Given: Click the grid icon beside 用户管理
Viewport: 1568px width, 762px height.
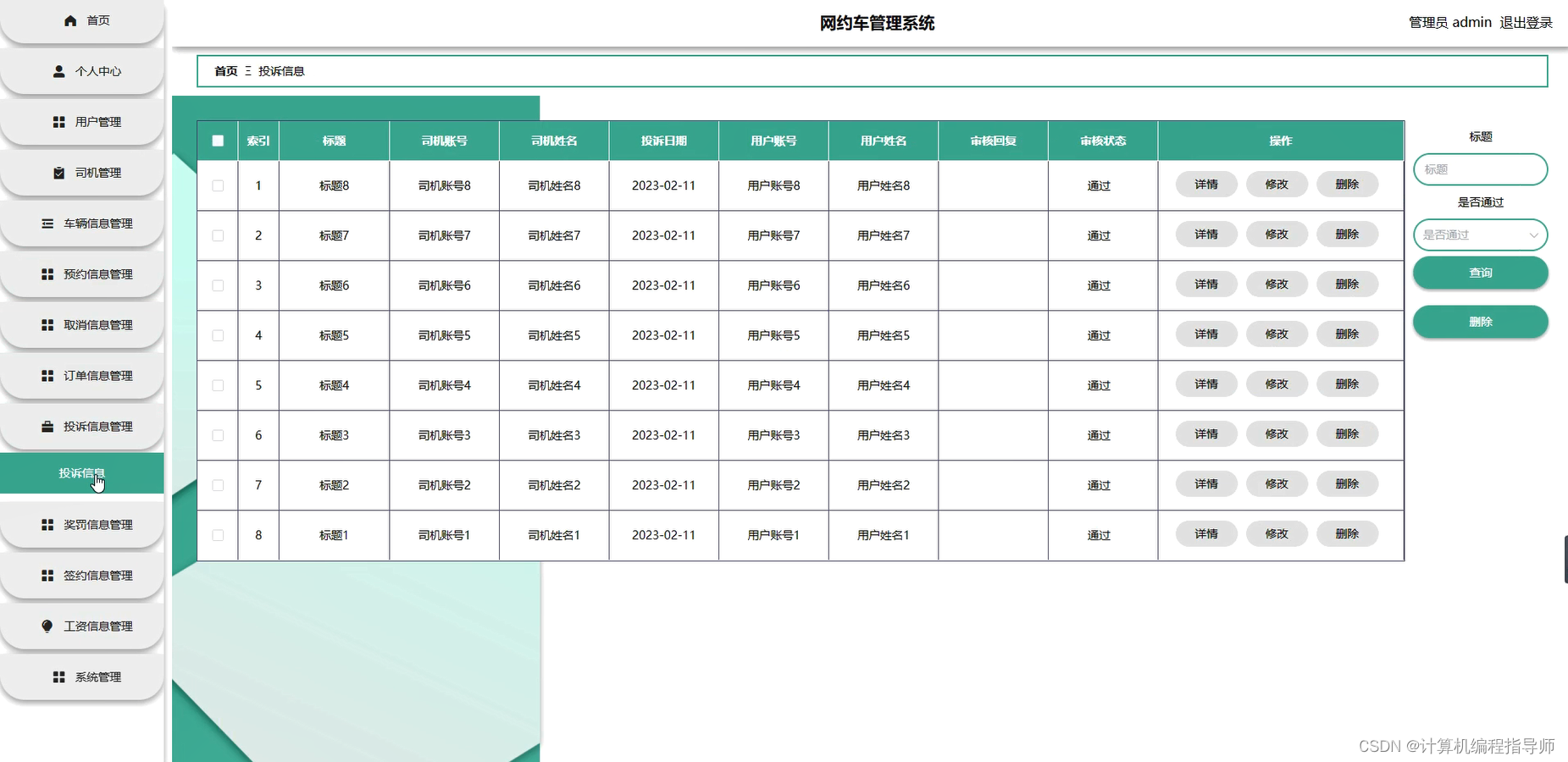Looking at the screenshot, I should point(59,122).
